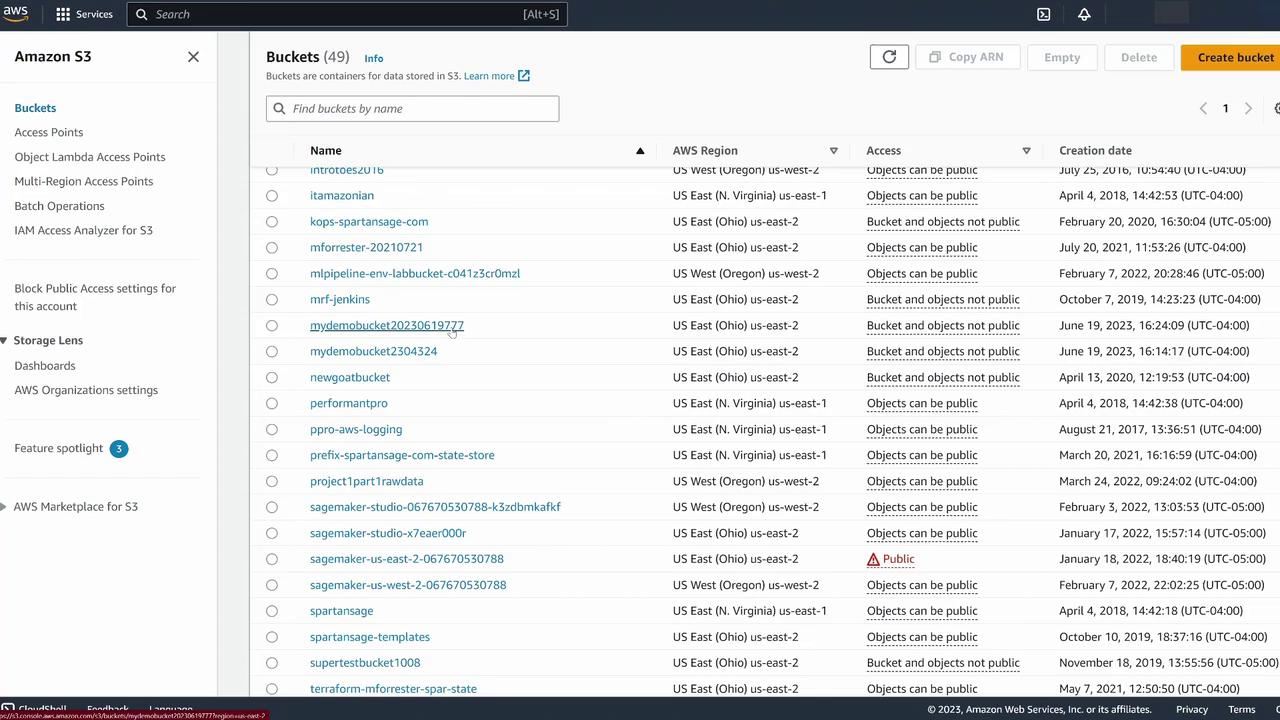Open Batch Operations in sidebar

point(59,206)
